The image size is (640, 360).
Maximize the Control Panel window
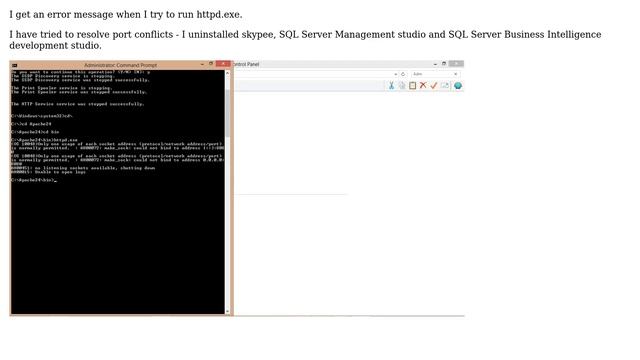(444, 64)
